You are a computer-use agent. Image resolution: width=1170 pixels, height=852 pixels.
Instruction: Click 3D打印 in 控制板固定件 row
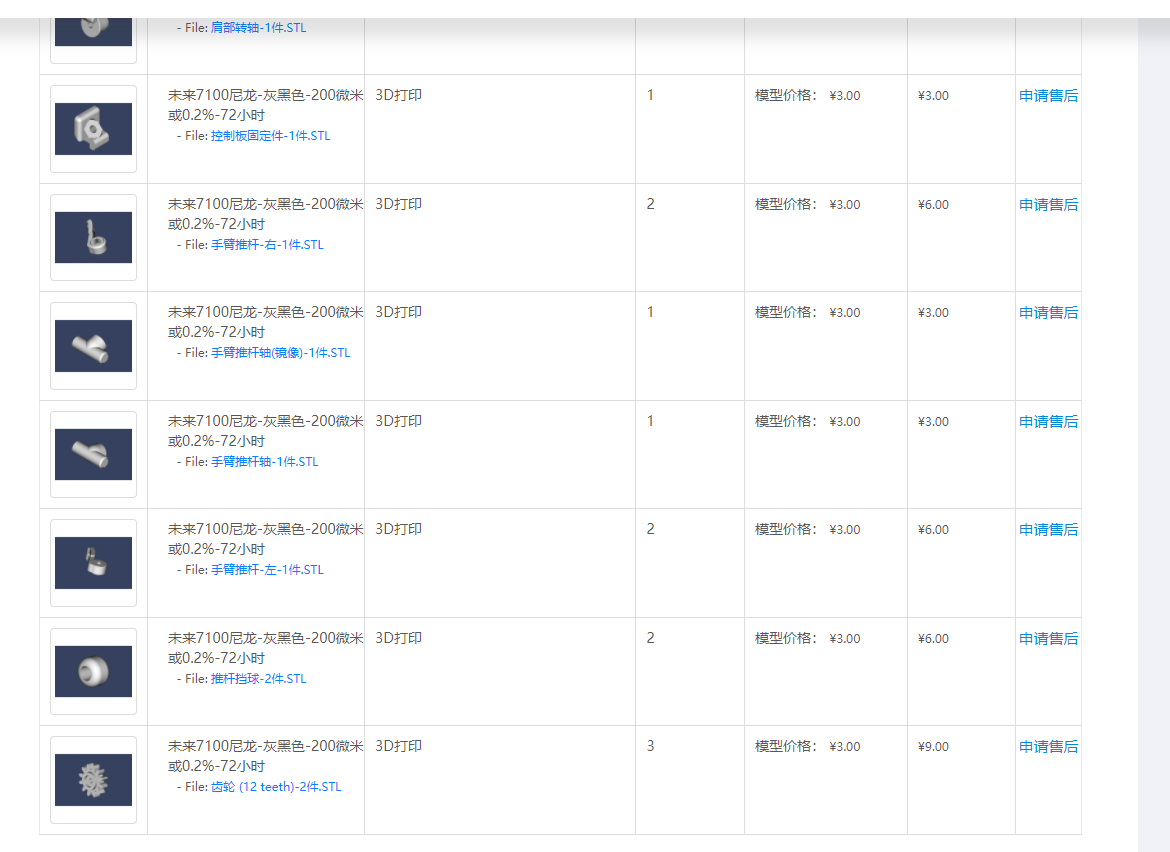(x=398, y=95)
